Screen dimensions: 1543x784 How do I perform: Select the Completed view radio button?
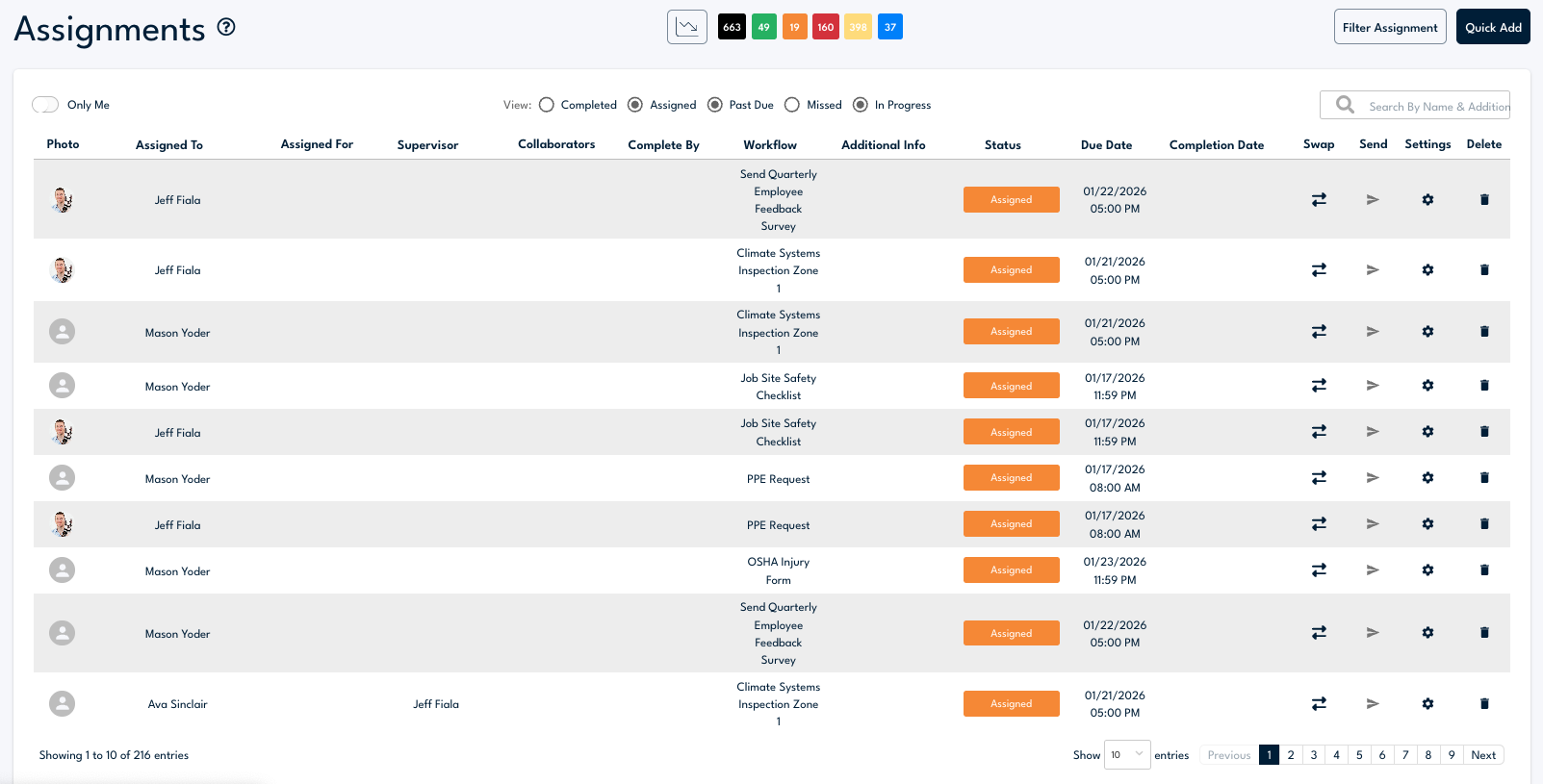pyautogui.click(x=547, y=105)
